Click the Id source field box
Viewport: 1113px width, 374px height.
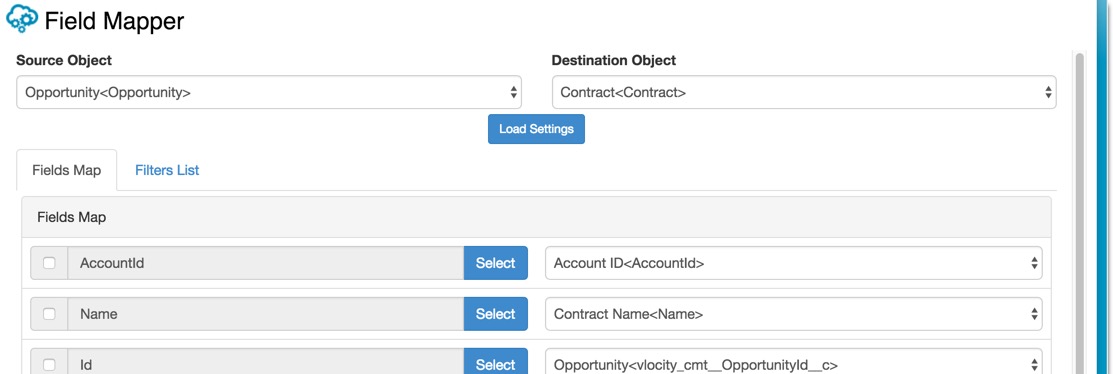pyautogui.click(x=265, y=361)
